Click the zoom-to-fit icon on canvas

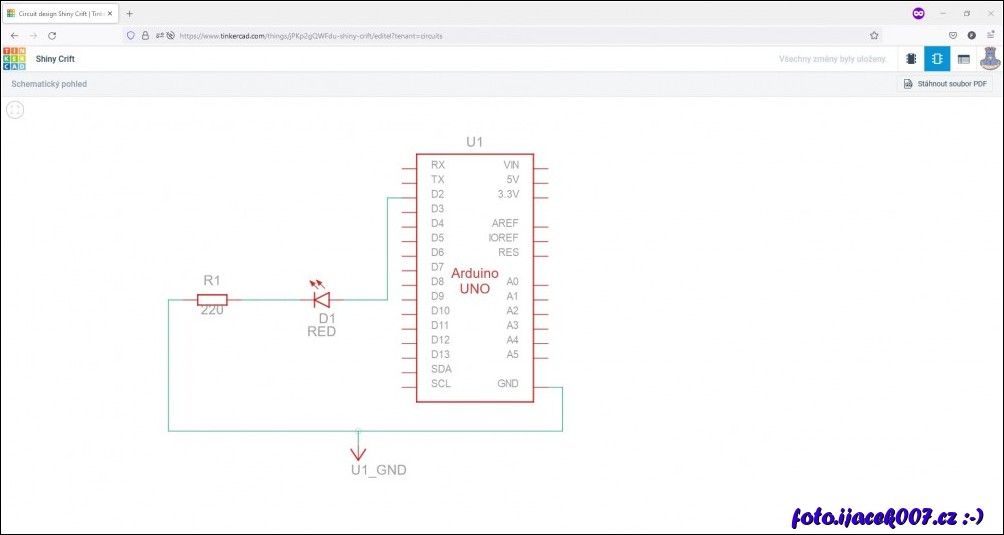coord(15,109)
